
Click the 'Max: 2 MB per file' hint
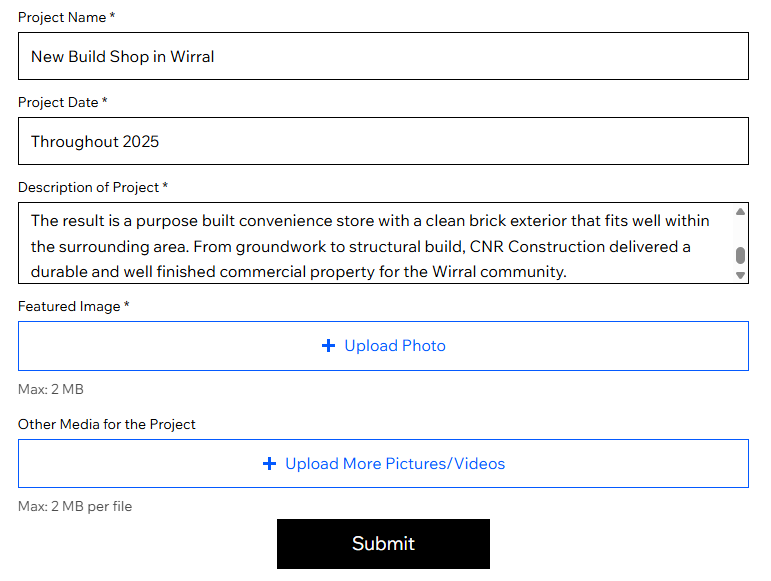75,506
